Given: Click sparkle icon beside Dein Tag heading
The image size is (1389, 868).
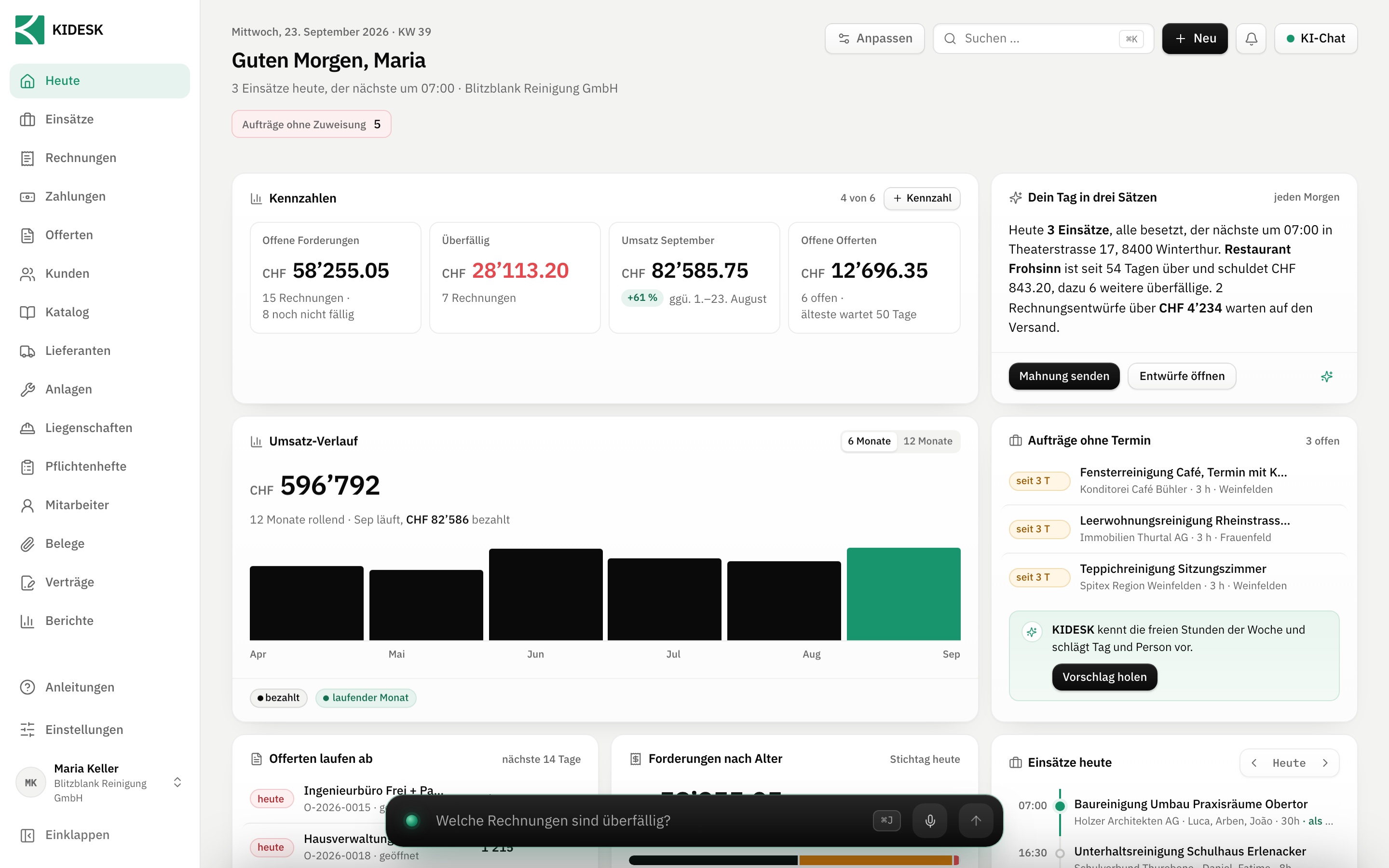Looking at the screenshot, I should pyautogui.click(x=1015, y=198).
